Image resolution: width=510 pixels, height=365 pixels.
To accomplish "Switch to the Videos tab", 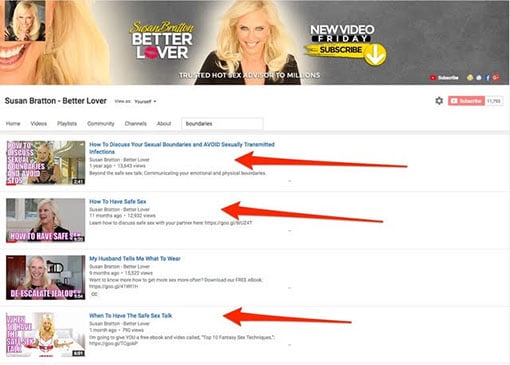I will tap(39, 124).
